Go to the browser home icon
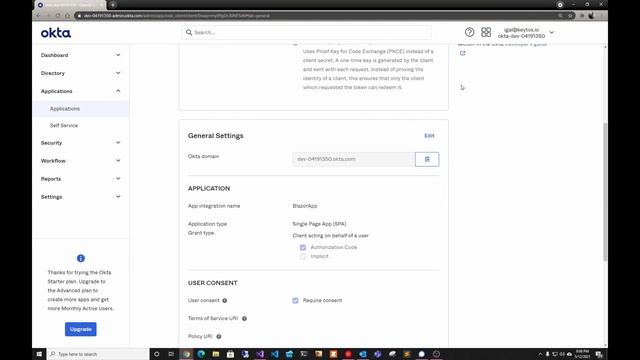The image size is (640, 360). click(67, 16)
